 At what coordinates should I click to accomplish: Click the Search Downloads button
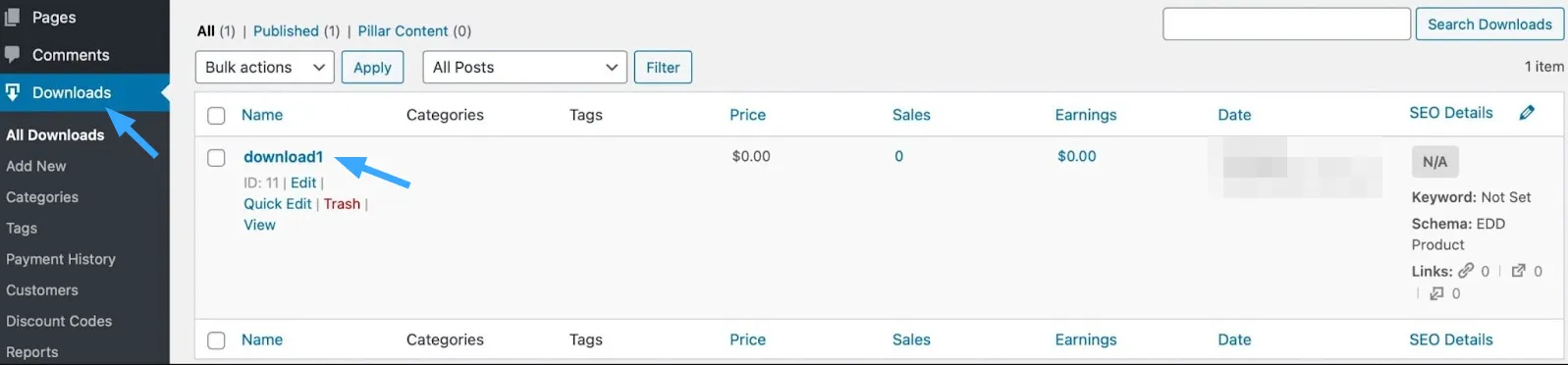click(x=1489, y=25)
